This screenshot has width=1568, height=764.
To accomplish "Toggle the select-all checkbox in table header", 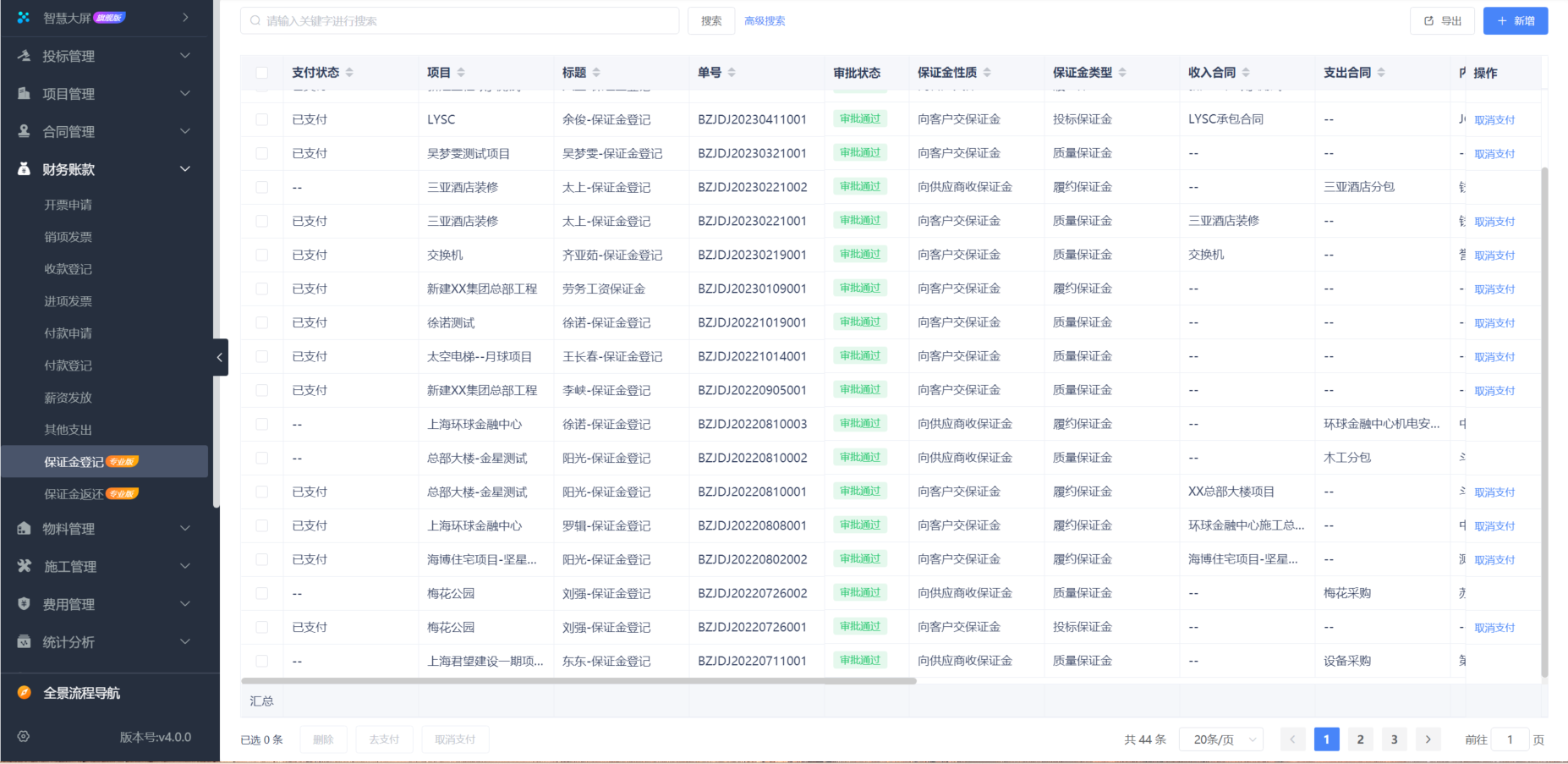I will pos(262,72).
